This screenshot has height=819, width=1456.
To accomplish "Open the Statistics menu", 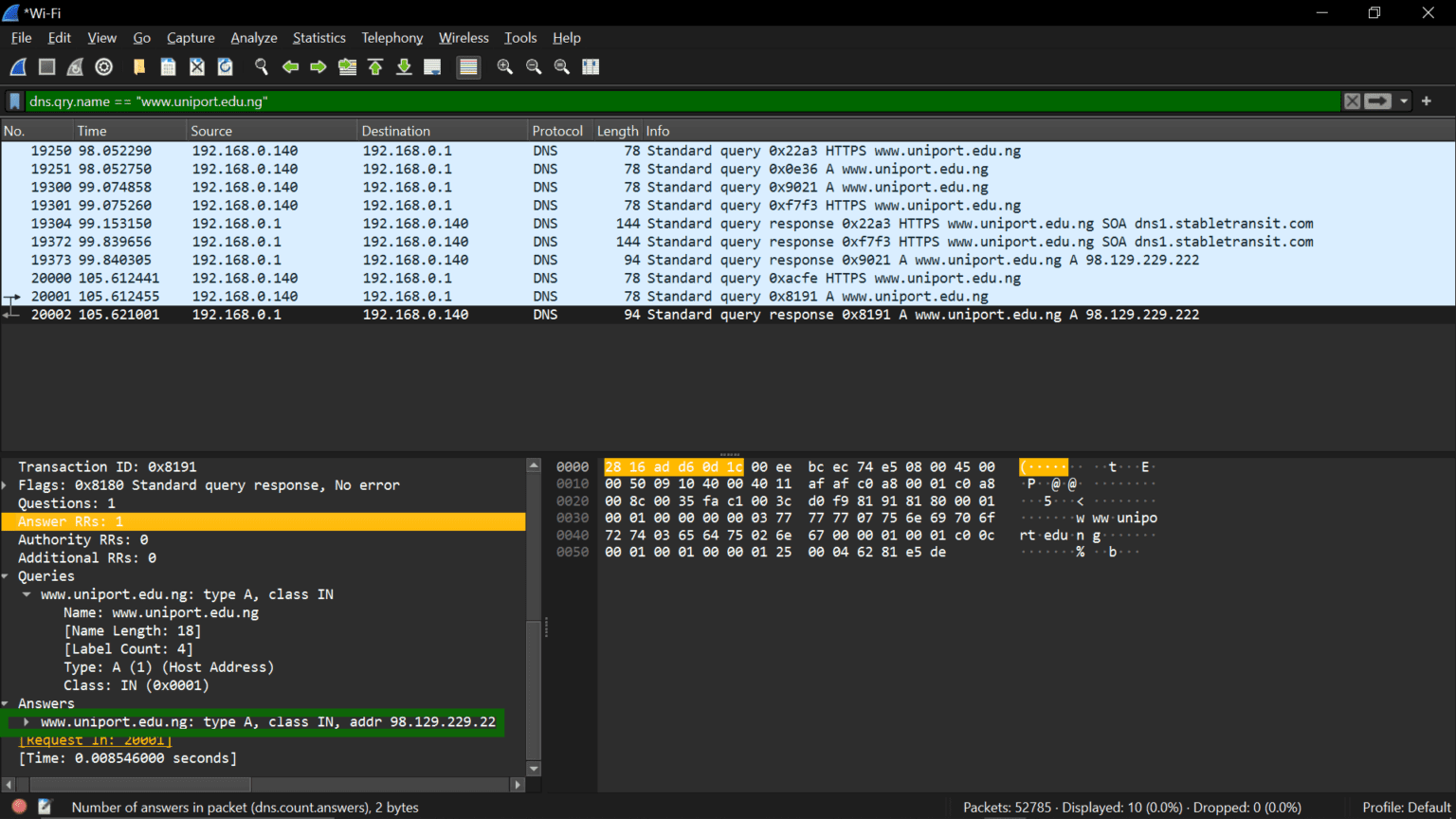I will coord(318,38).
